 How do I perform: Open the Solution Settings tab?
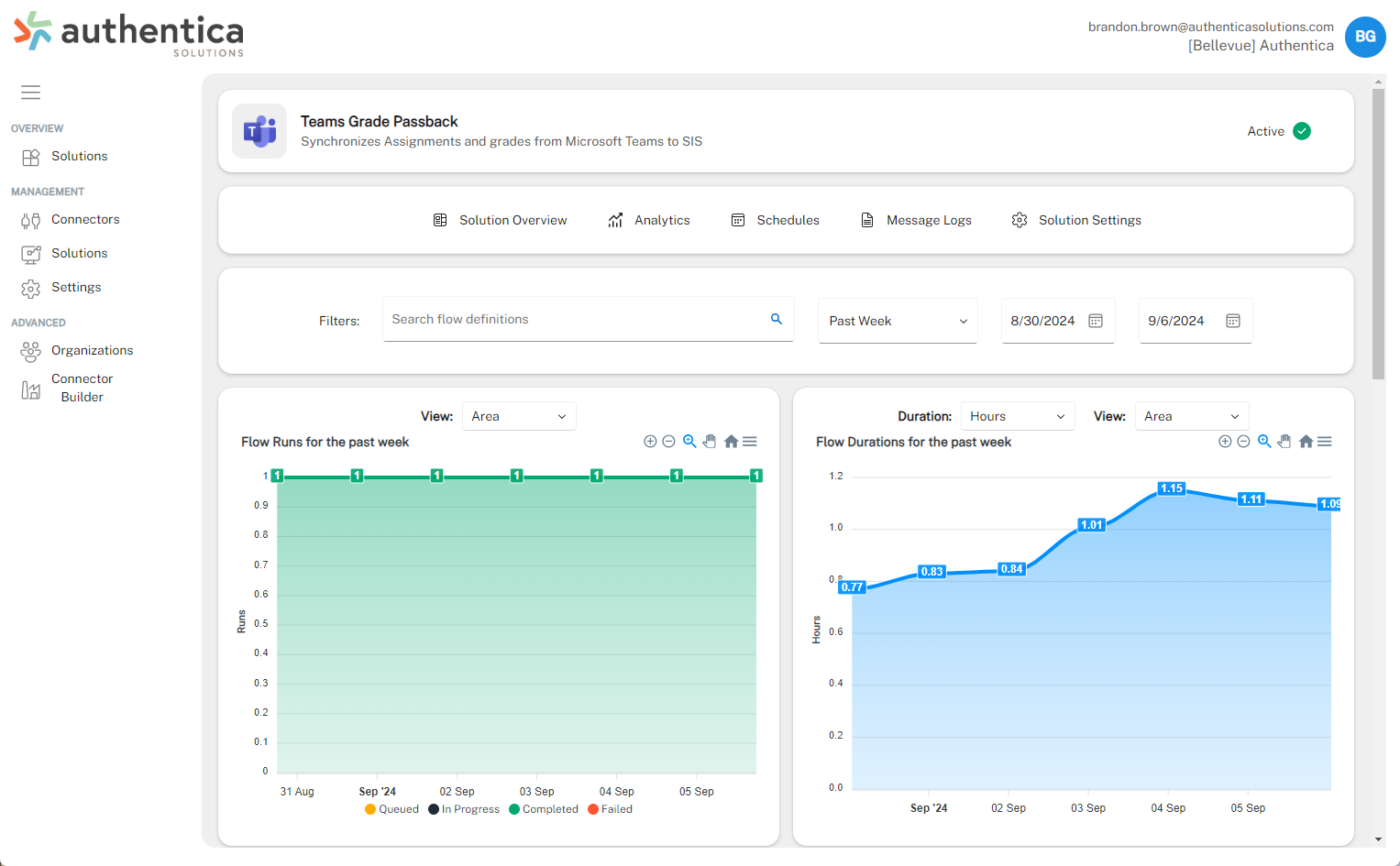(1076, 220)
